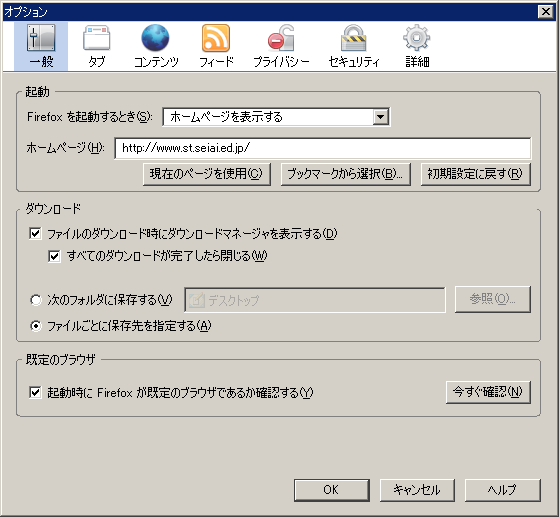
Task: Select 次のフォルダに保存する radio button
Action: [36, 300]
